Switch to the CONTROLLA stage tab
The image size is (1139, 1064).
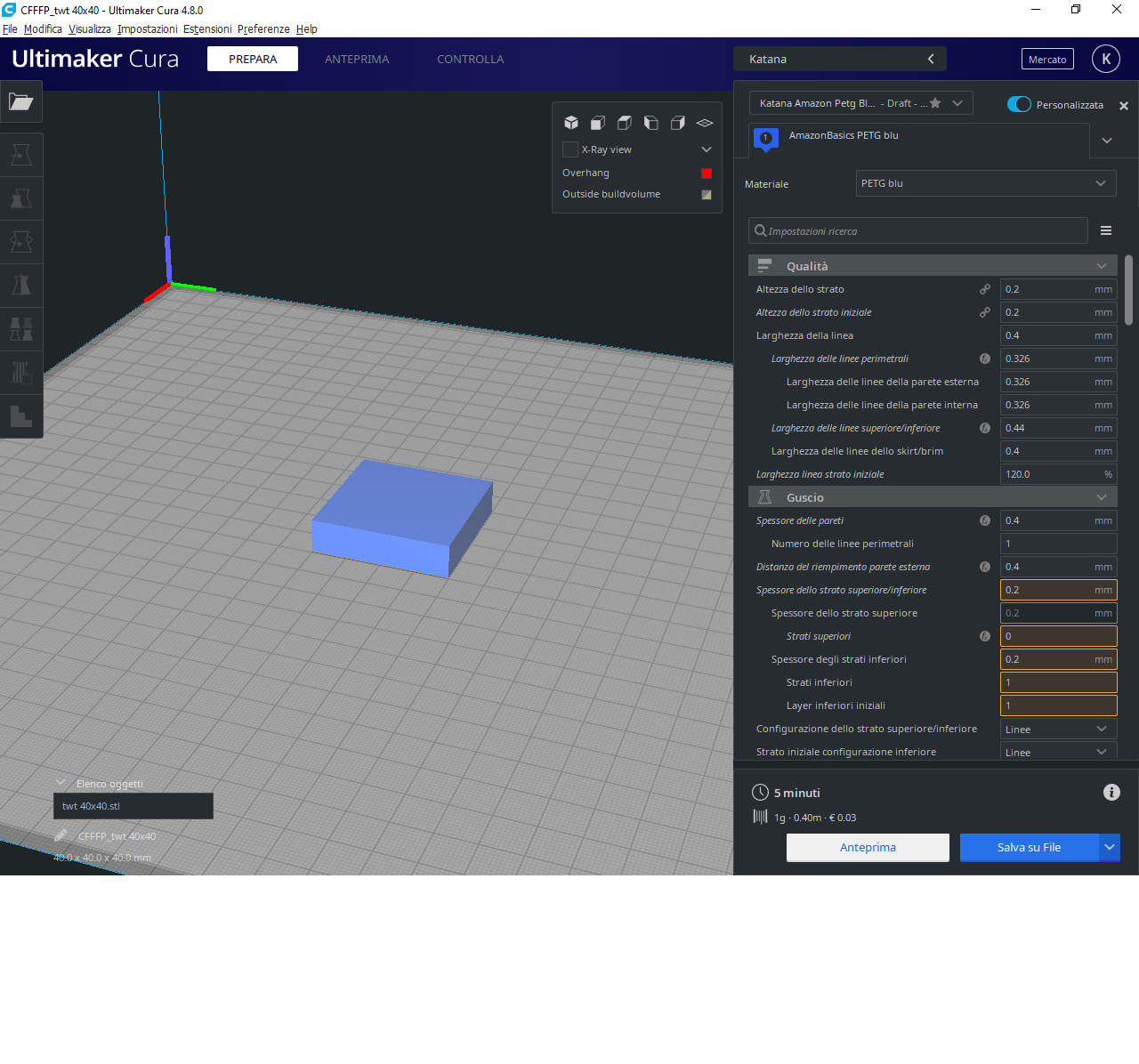[470, 59]
